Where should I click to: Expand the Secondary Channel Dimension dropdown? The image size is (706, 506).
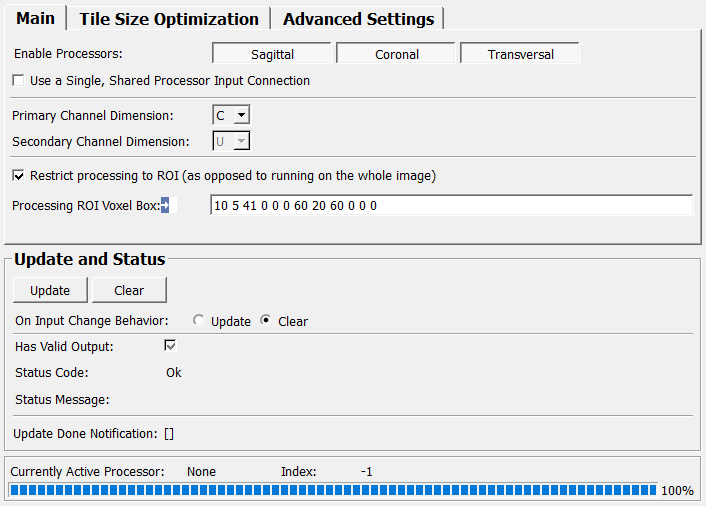tap(231, 142)
